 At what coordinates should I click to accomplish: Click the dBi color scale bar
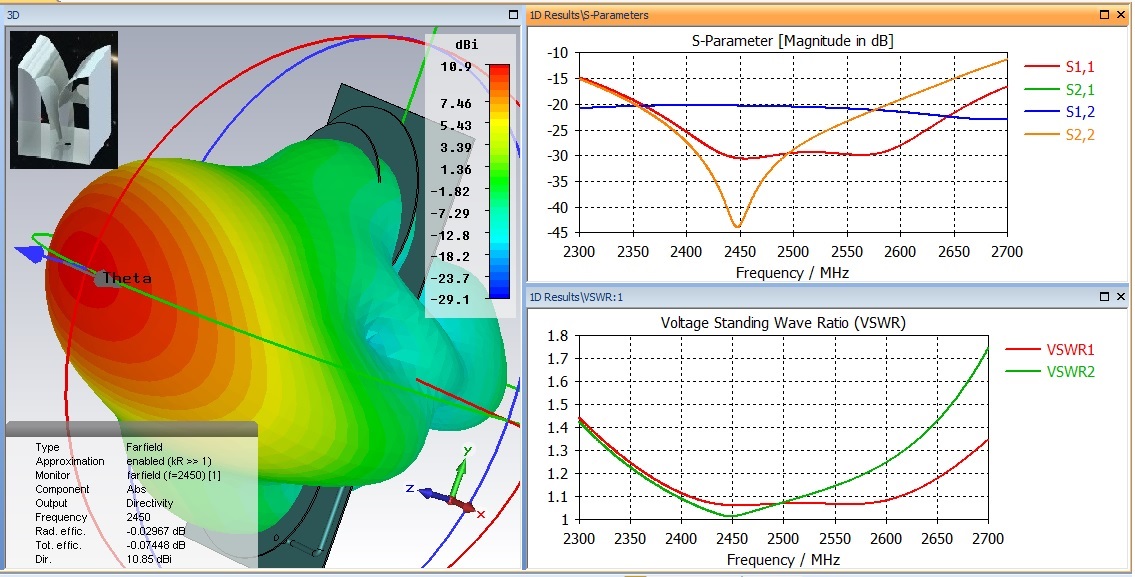pos(499,181)
